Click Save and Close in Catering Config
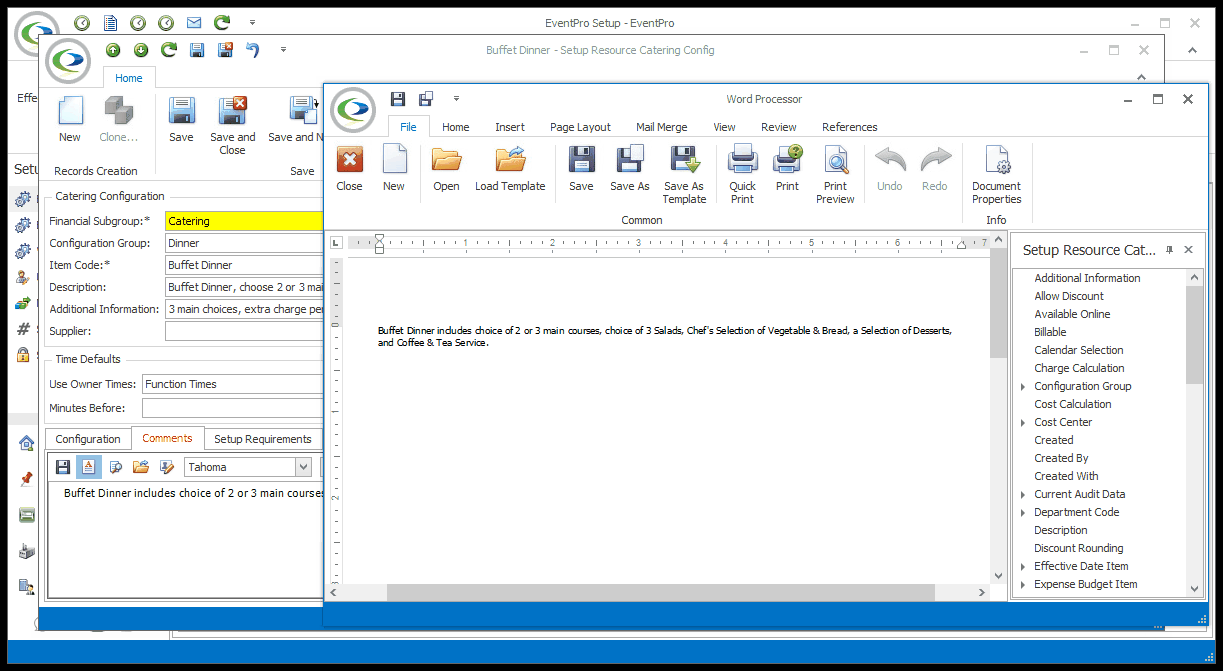The image size is (1223, 671). tap(233, 126)
